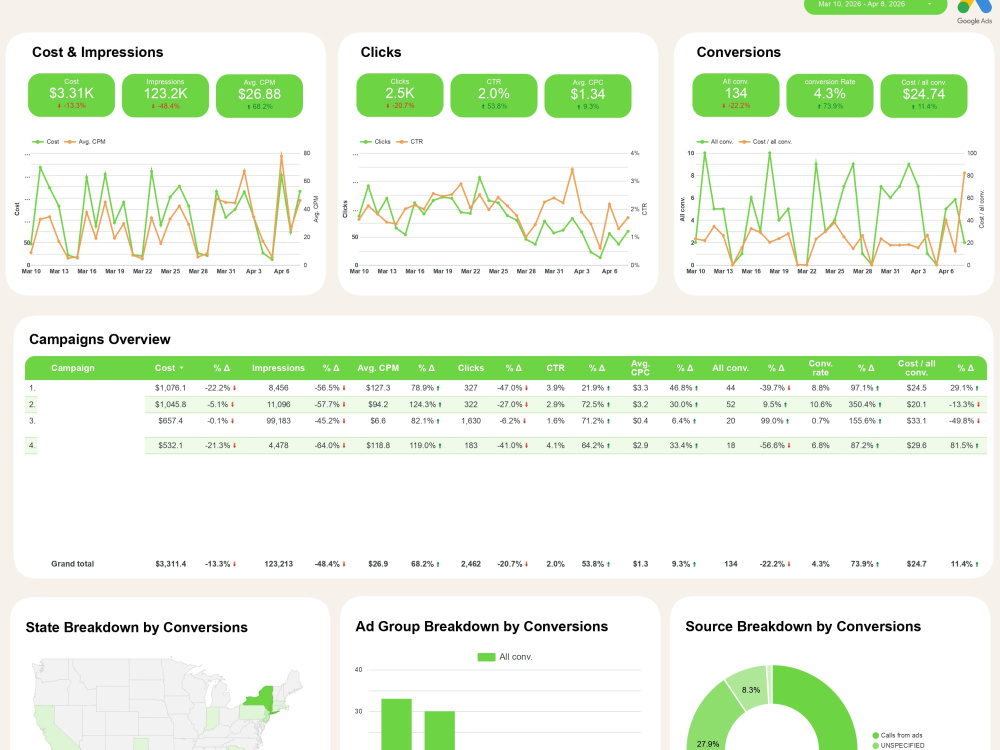The image size is (1000, 750).
Task: Select the CTR 2.0% scorecard
Action: click(x=494, y=95)
